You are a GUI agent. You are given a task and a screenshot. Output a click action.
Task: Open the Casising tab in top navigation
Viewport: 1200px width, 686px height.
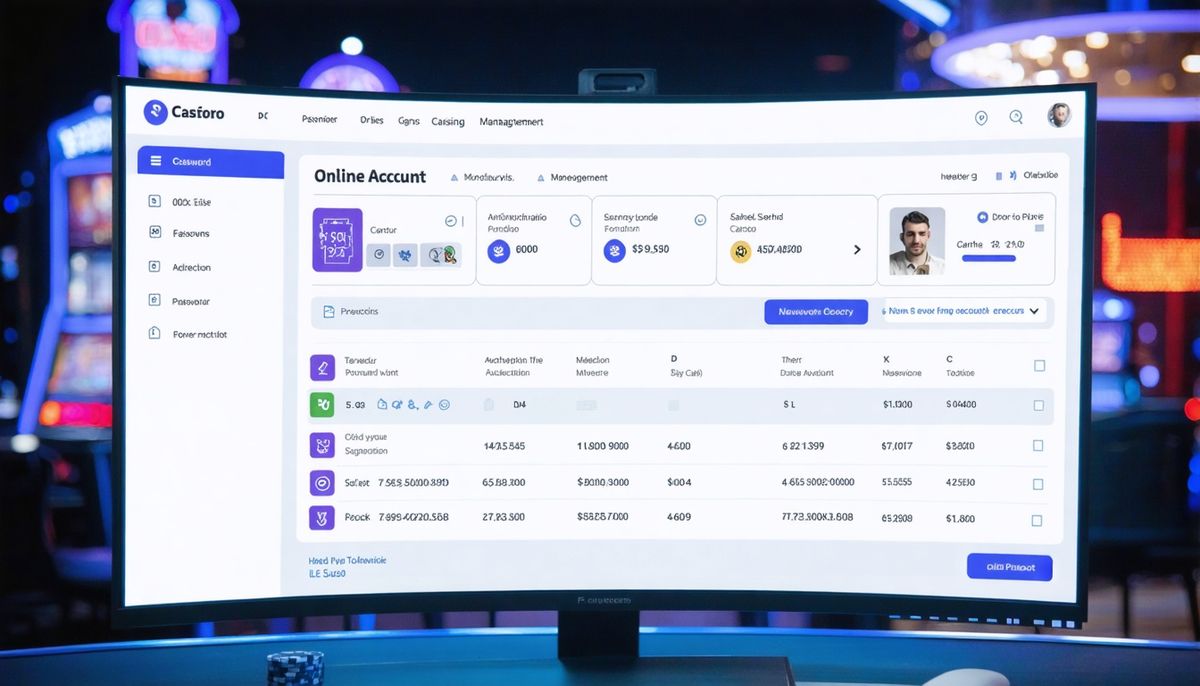click(x=447, y=122)
